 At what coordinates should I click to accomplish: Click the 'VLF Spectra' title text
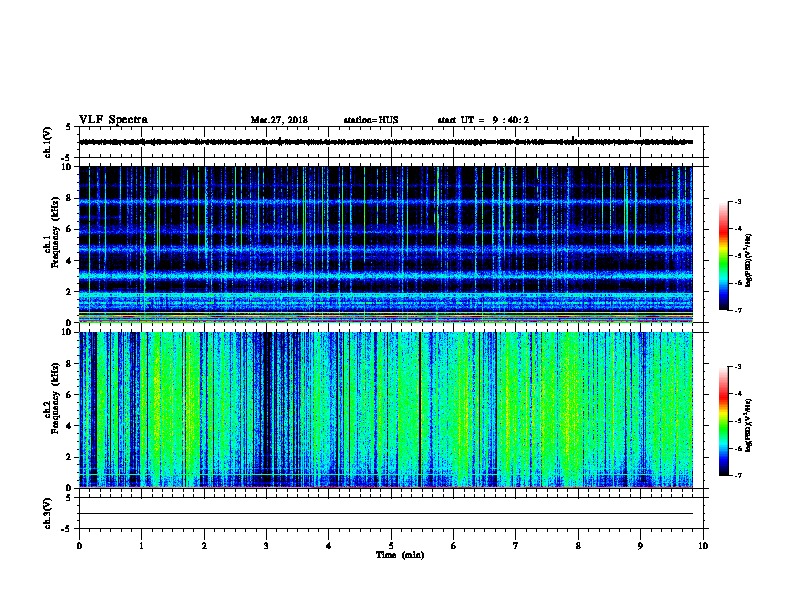tap(113, 120)
